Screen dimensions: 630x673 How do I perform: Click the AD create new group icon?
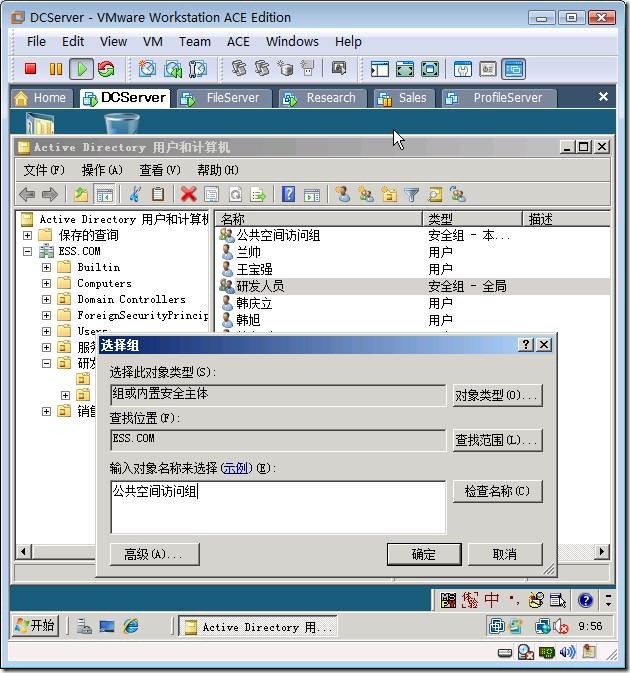[x=366, y=194]
